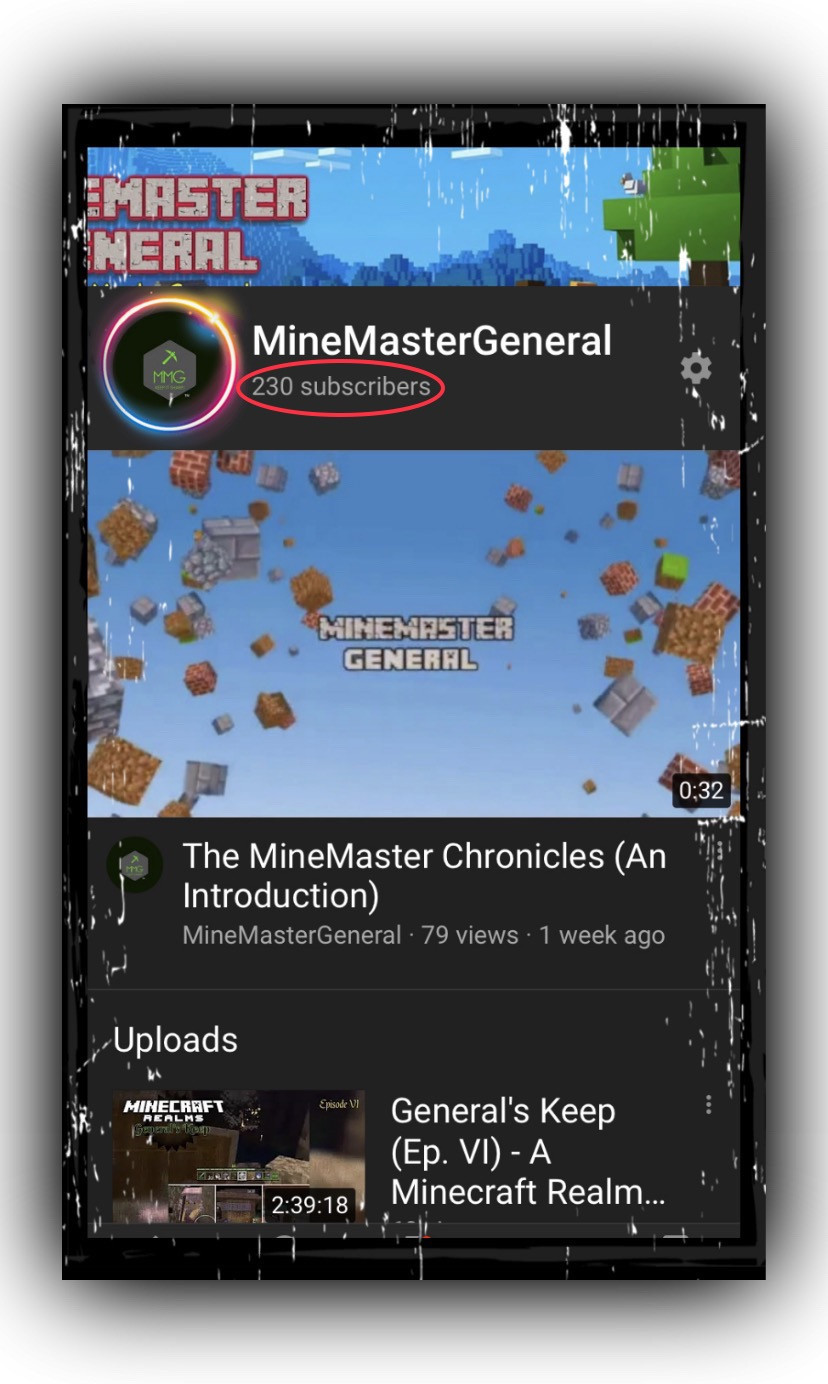This screenshot has height=1384, width=828.
Task: Play the MineMaster General channel trailer
Action: [414, 633]
